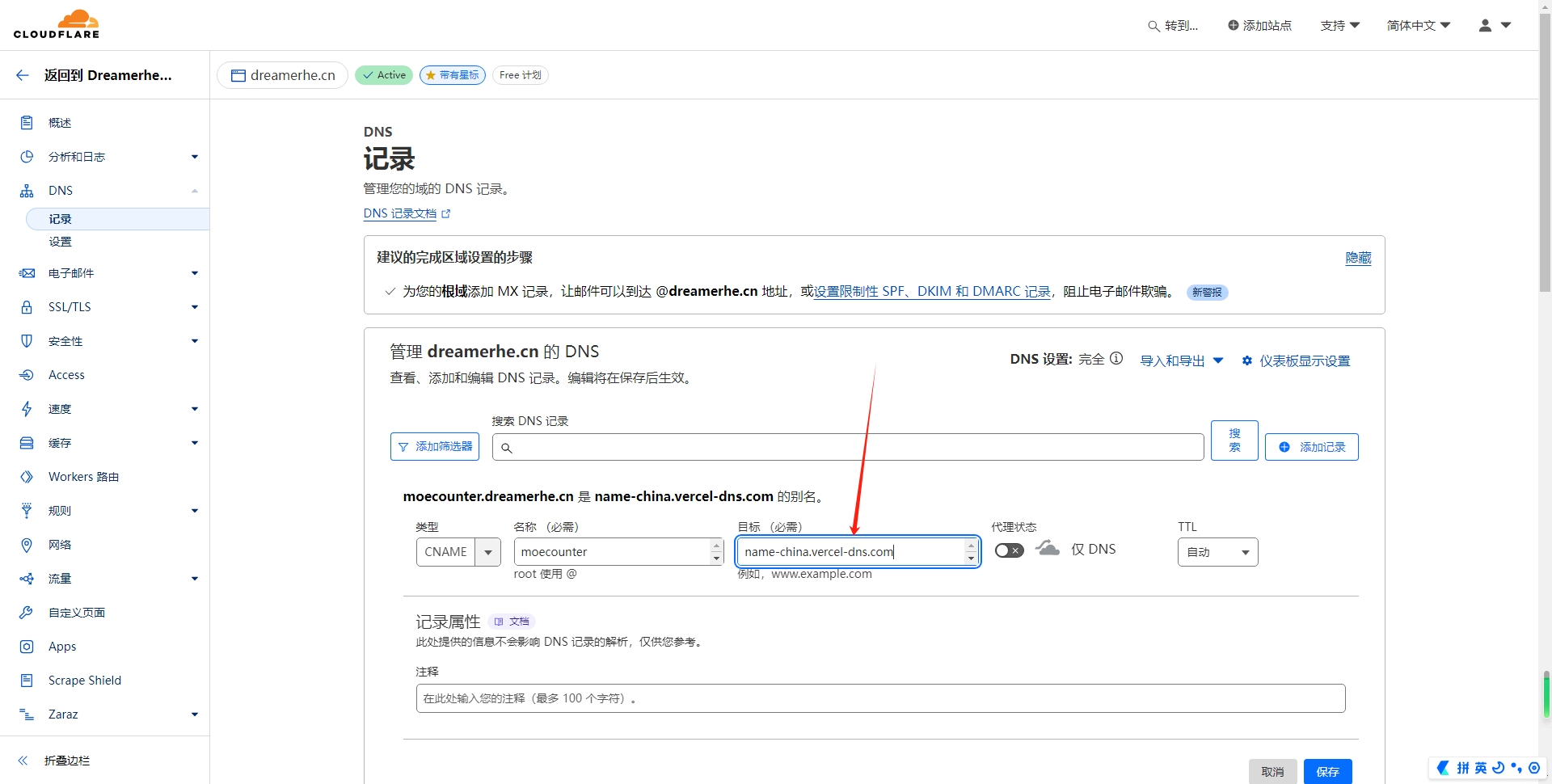Image resolution: width=1552 pixels, height=784 pixels.
Task: Click the 添加站点 add site button
Action: (x=1259, y=26)
